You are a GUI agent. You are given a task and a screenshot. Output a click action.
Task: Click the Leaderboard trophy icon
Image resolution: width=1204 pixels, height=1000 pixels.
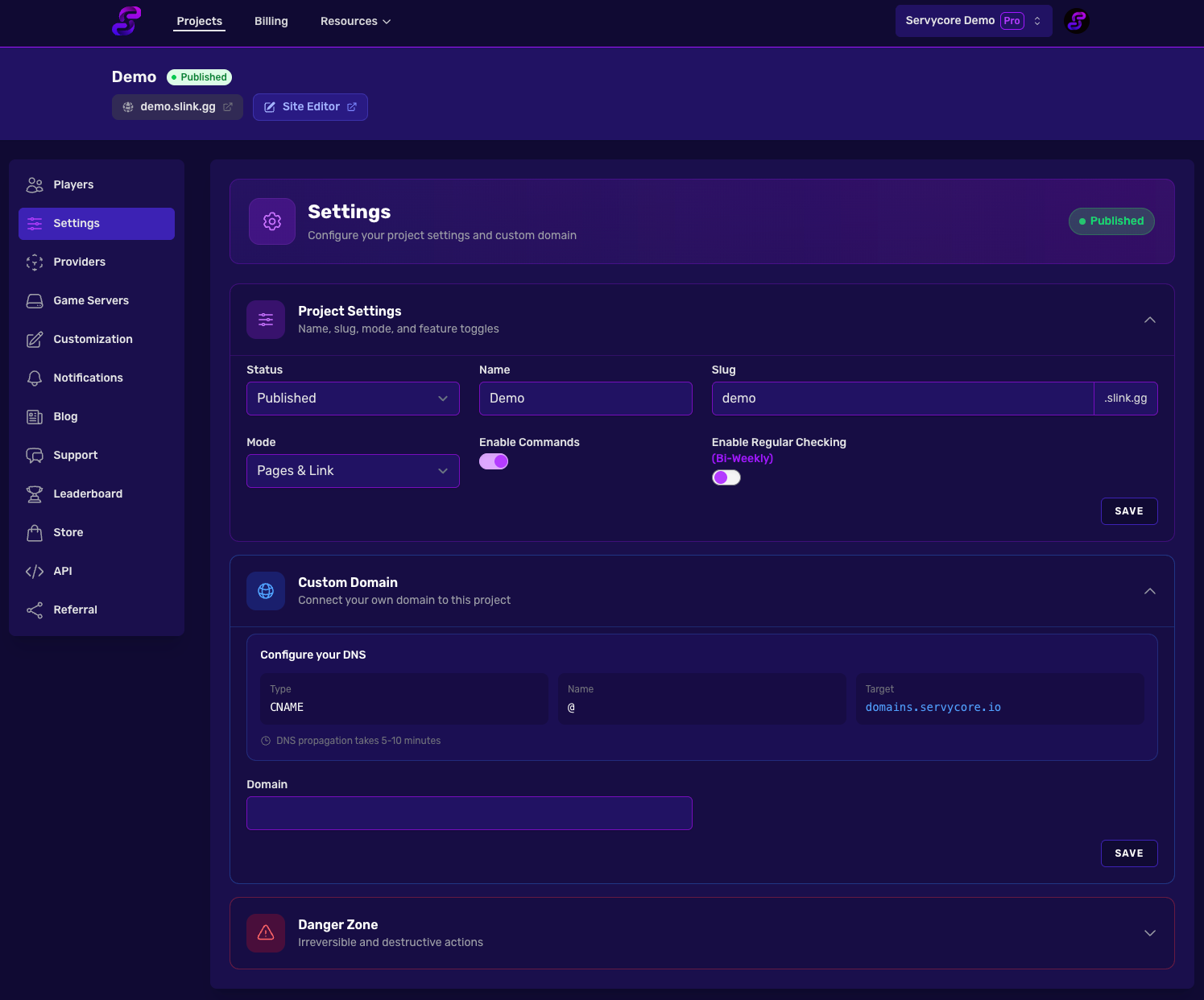(35, 494)
